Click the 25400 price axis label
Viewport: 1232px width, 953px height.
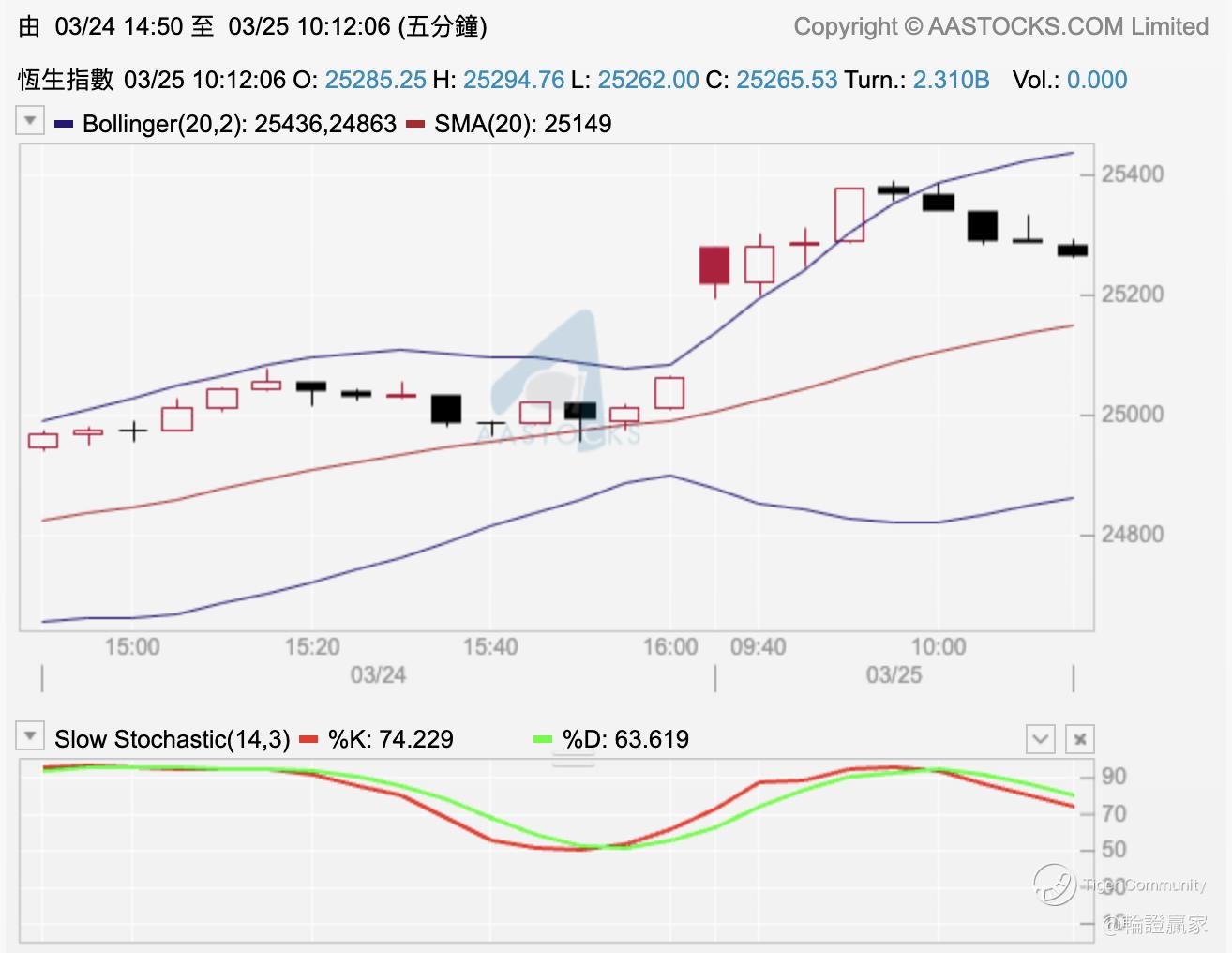[x=1133, y=174]
